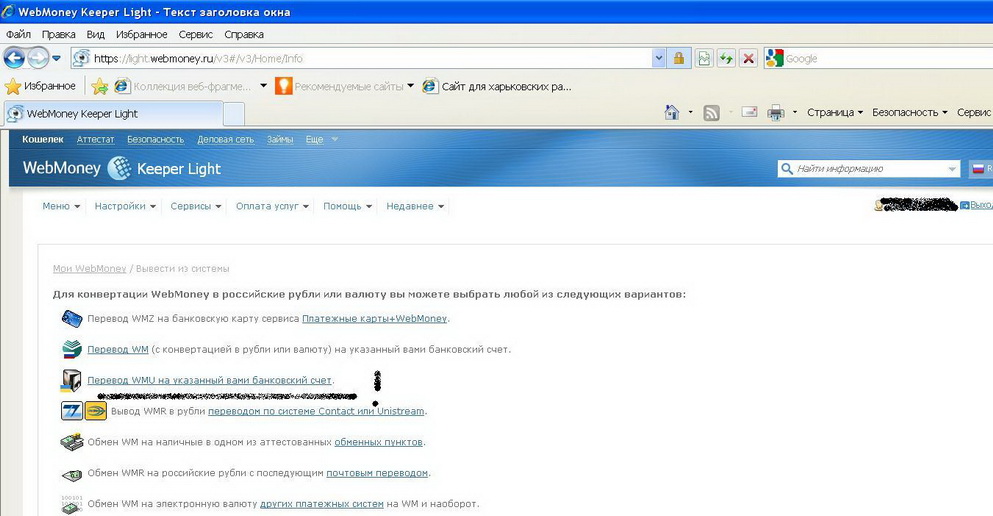Open the Правка menu

coord(58,34)
